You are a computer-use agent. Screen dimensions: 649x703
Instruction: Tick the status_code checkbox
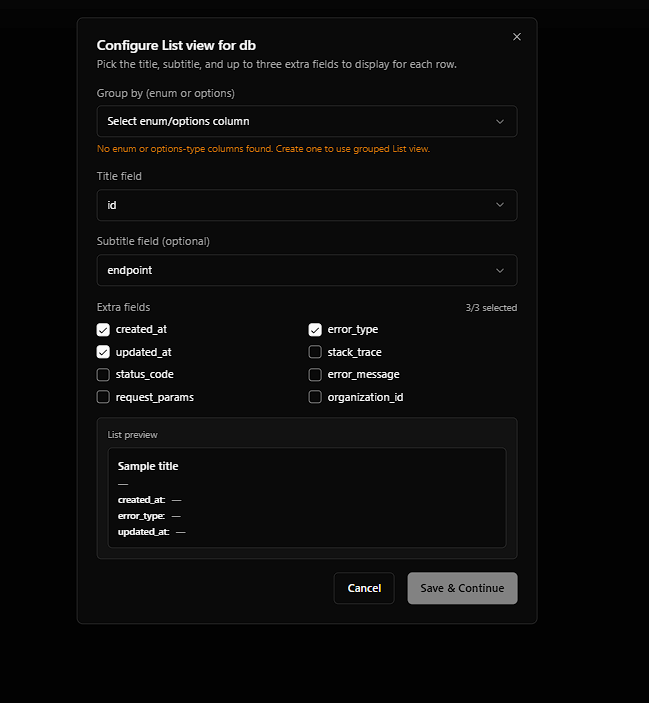coord(103,374)
